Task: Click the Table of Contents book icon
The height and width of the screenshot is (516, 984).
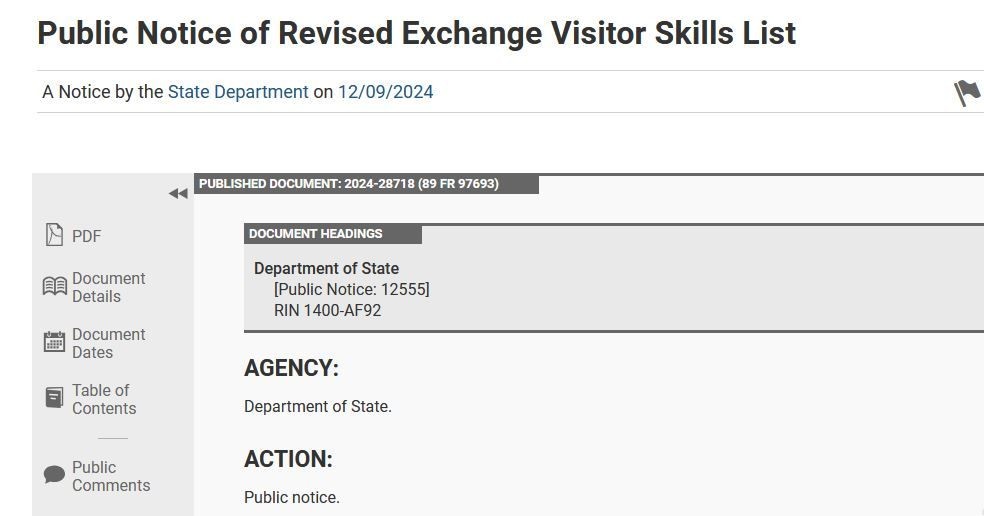Action: tap(54, 398)
